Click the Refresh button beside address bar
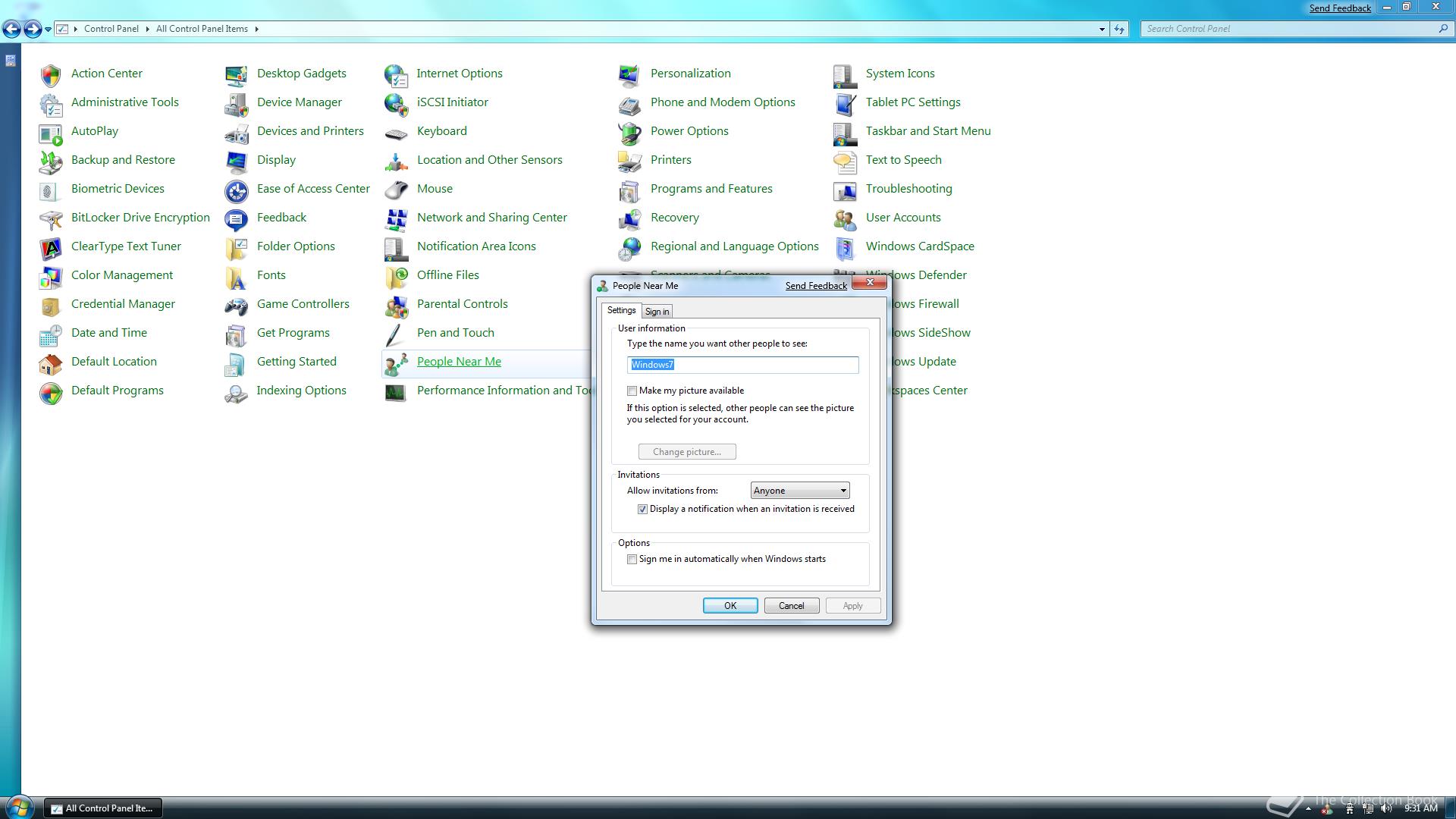 (1119, 29)
